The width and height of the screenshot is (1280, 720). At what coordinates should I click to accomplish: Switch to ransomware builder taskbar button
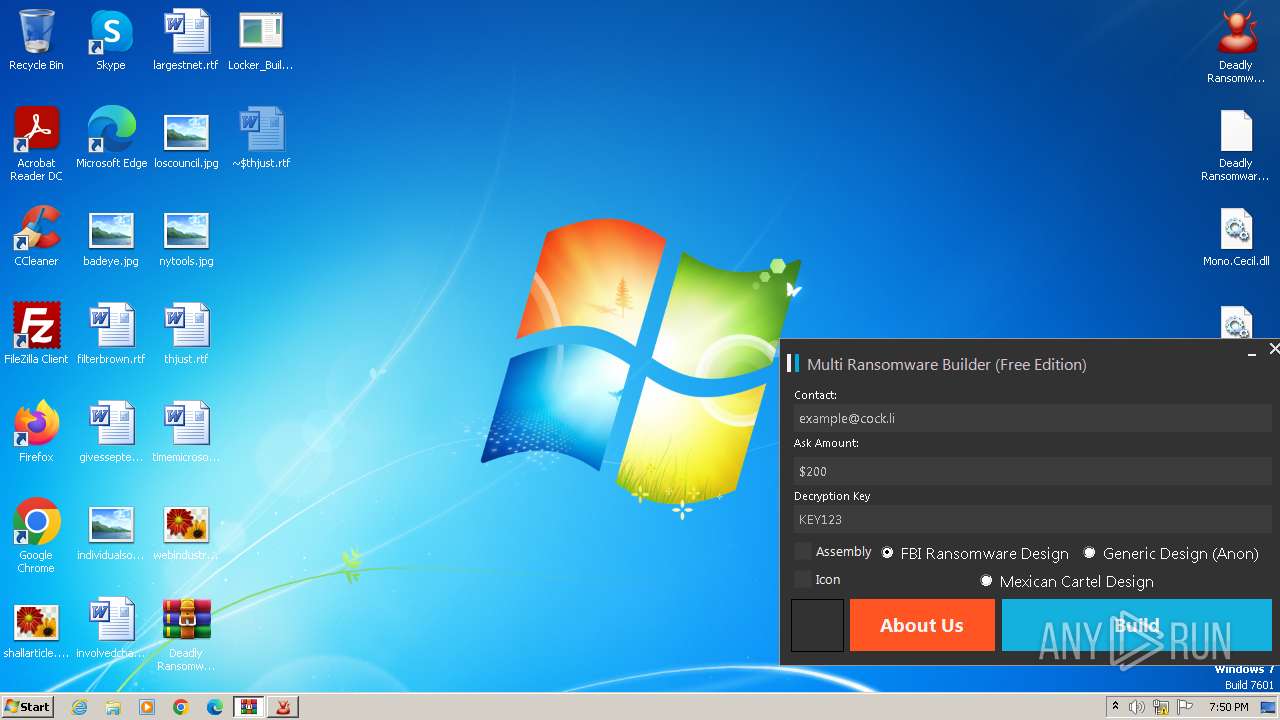tap(284, 707)
